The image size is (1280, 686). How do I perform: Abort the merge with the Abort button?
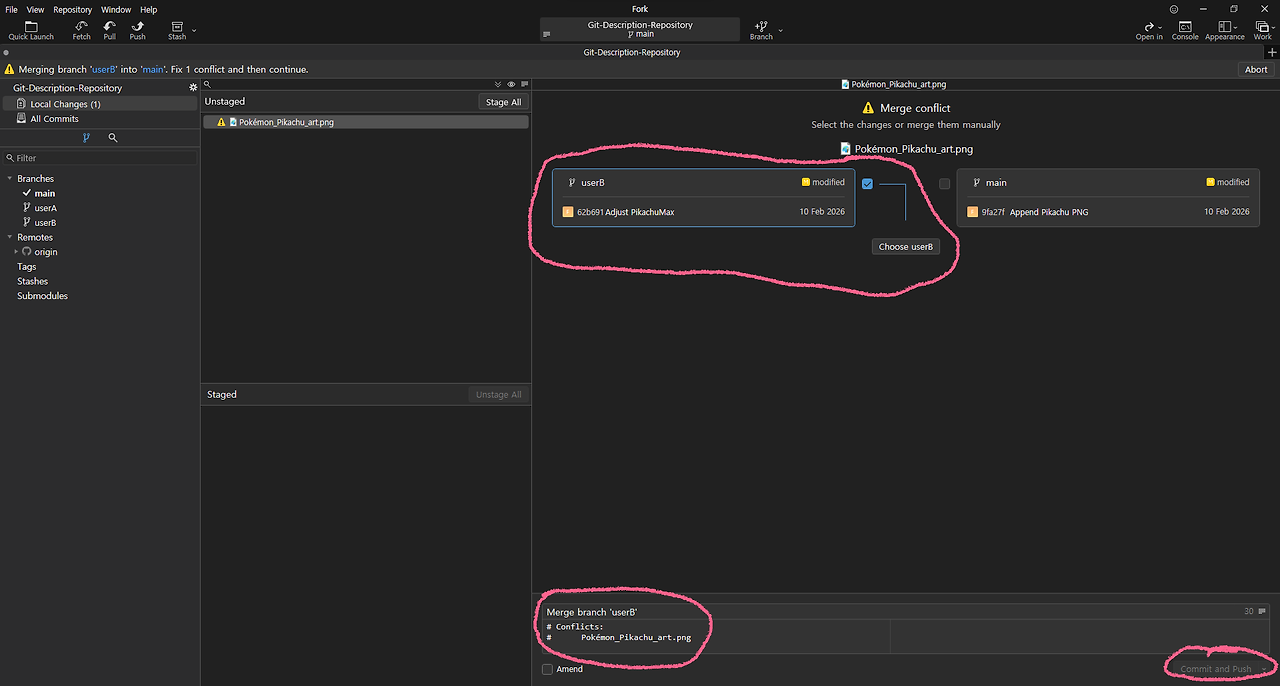coord(1256,70)
